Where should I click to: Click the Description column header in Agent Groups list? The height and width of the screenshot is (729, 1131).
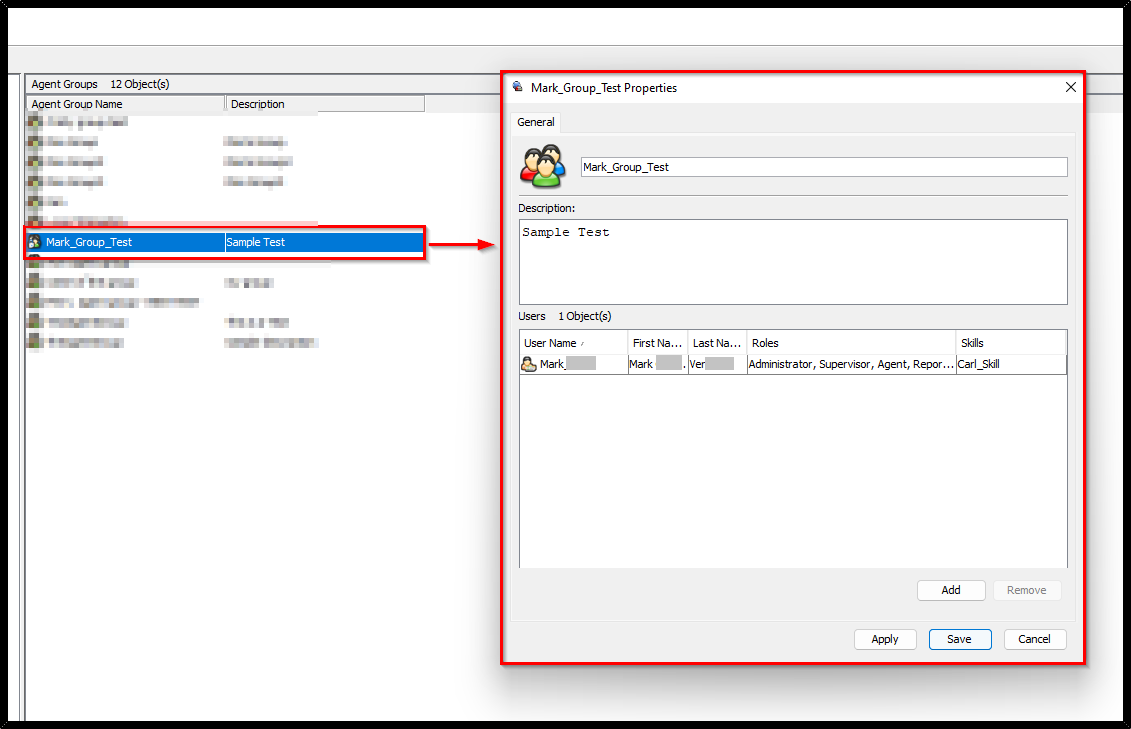(x=325, y=104)
